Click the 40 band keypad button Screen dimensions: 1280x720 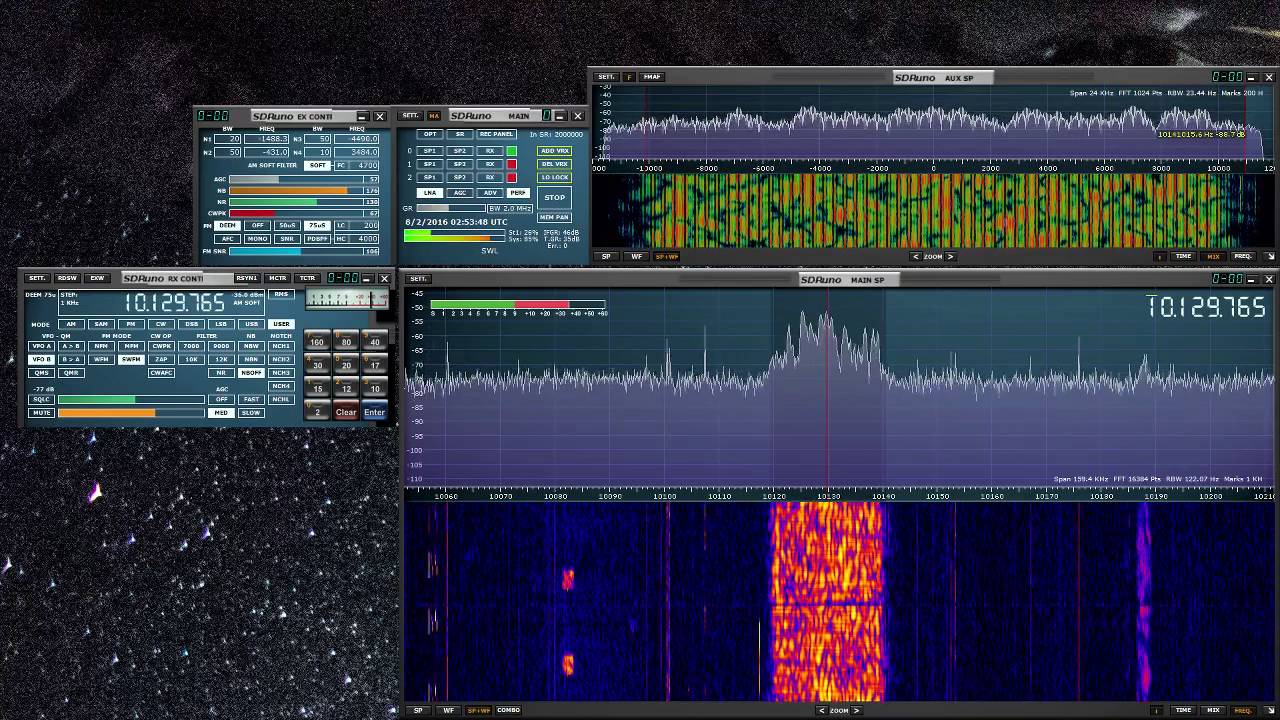pos(375,341)
